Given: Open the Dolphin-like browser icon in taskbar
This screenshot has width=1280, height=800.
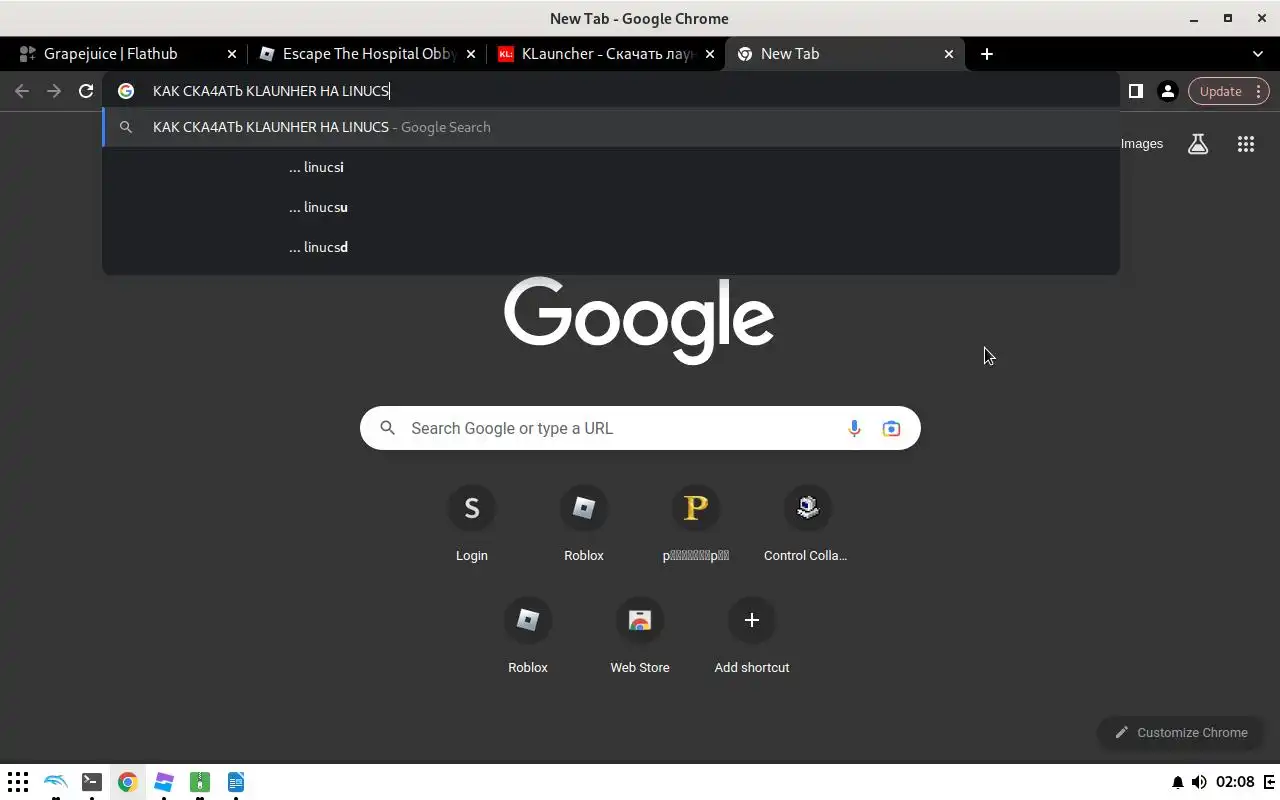Looking at the screenshot, I should click(56, 782).
